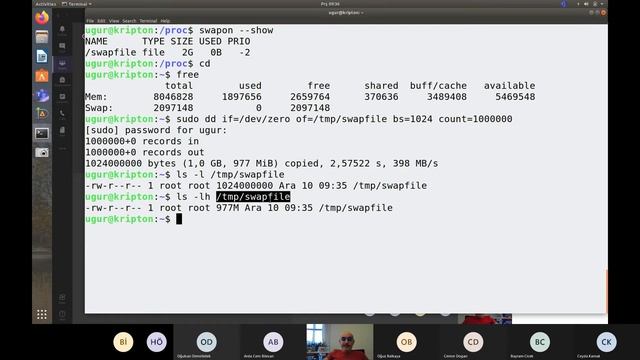
Task: Select the Terminal icon in the dock
Action: [42, 133]
